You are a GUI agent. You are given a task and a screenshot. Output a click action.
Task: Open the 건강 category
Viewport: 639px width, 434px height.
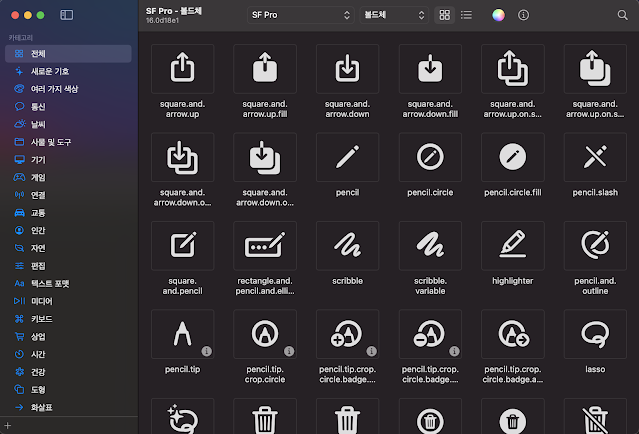pos(68,372)
